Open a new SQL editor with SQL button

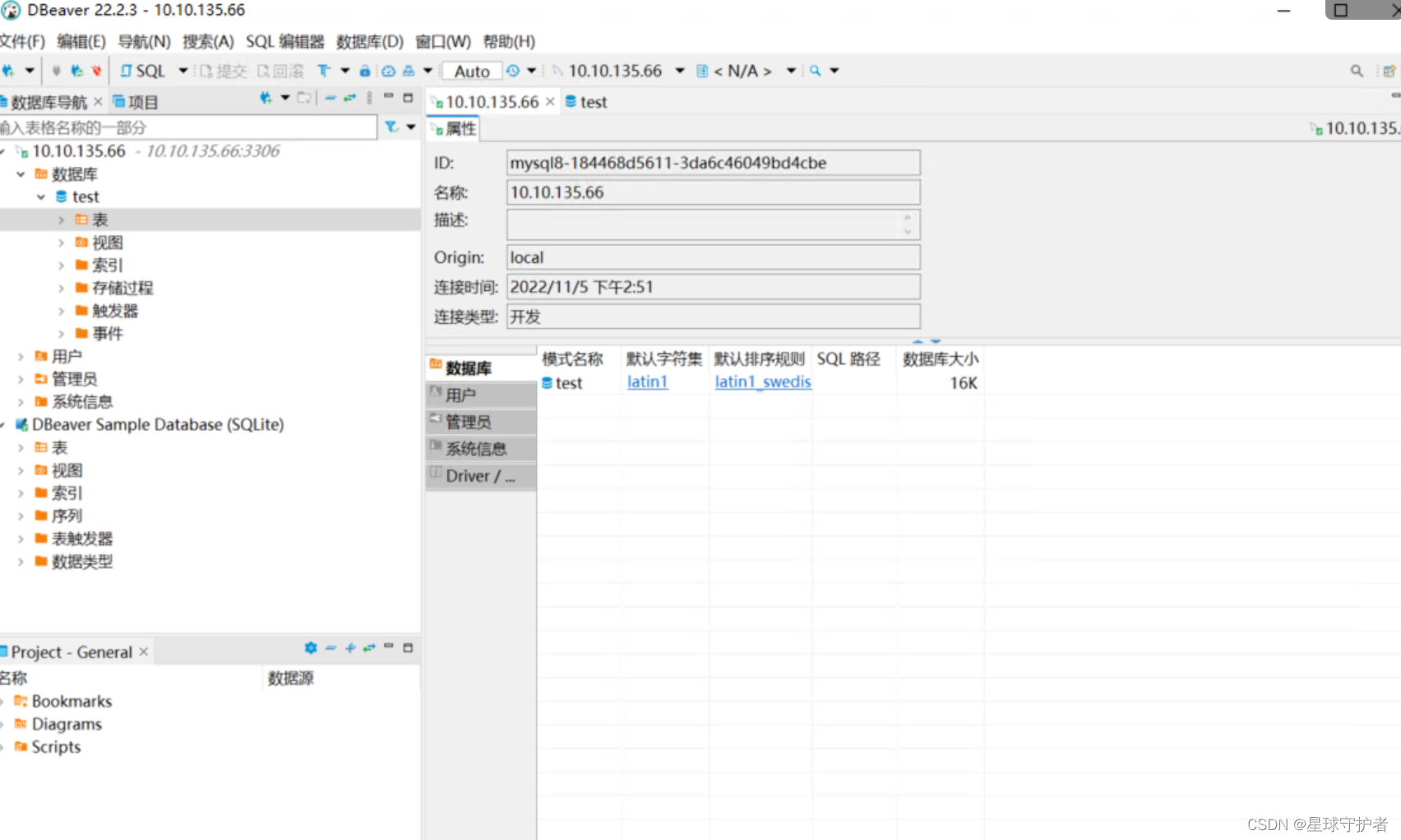click(x=142, y=71)
